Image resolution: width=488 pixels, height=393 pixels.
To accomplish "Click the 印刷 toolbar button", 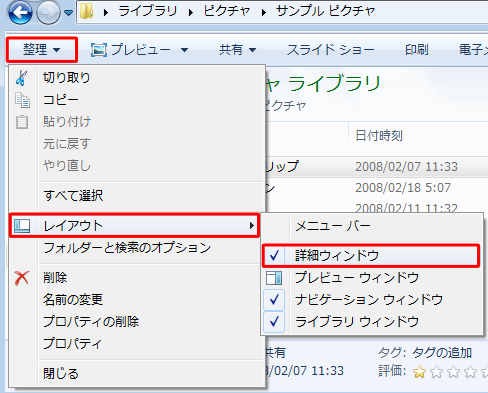I will tap(417, 50).
